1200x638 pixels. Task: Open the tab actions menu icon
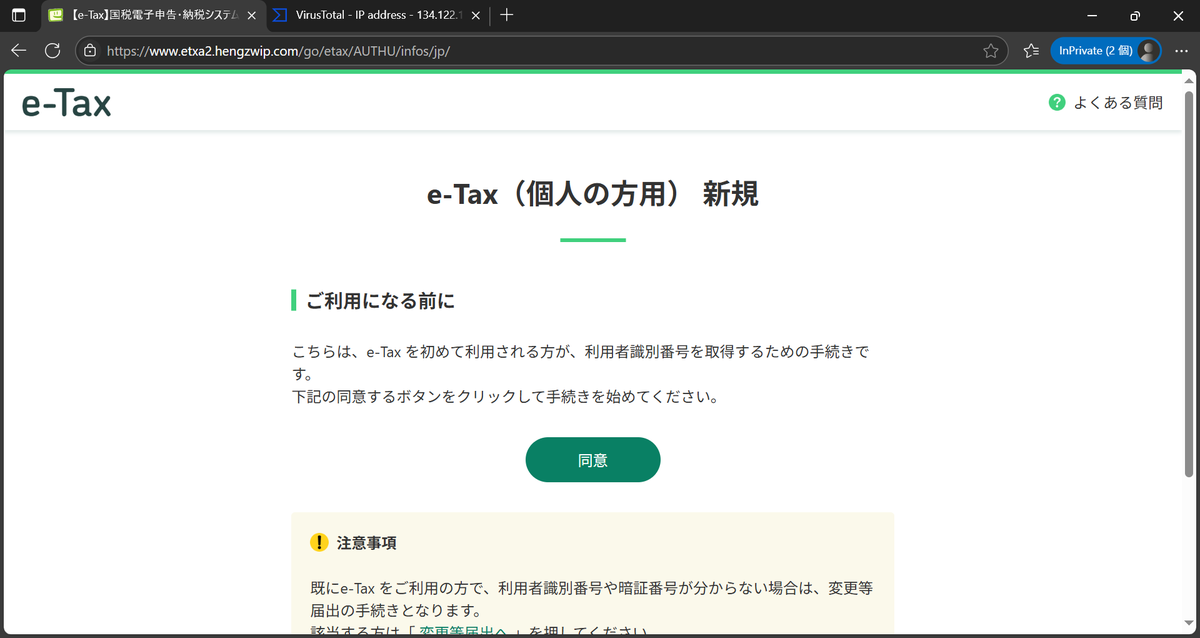(x=18, y=15)
